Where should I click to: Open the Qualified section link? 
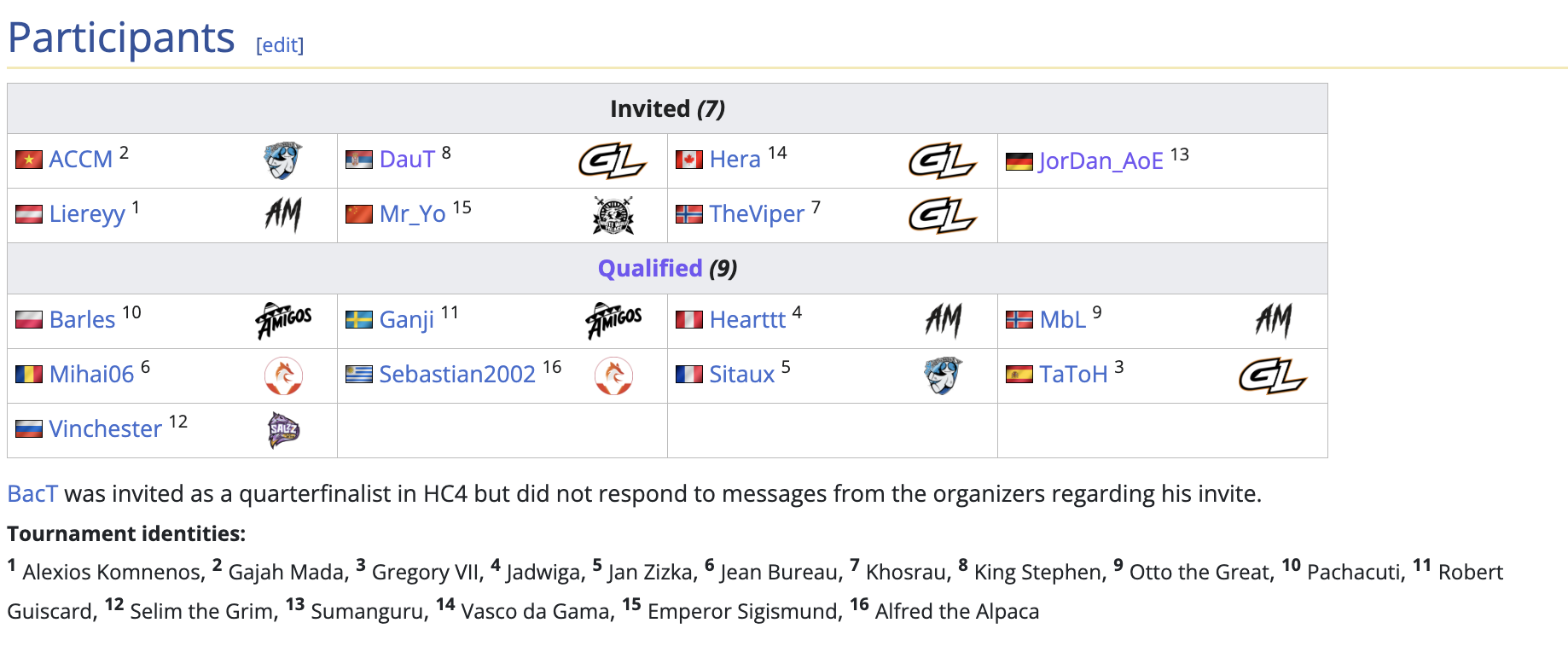pyautogui.click(x=650, y=268)
